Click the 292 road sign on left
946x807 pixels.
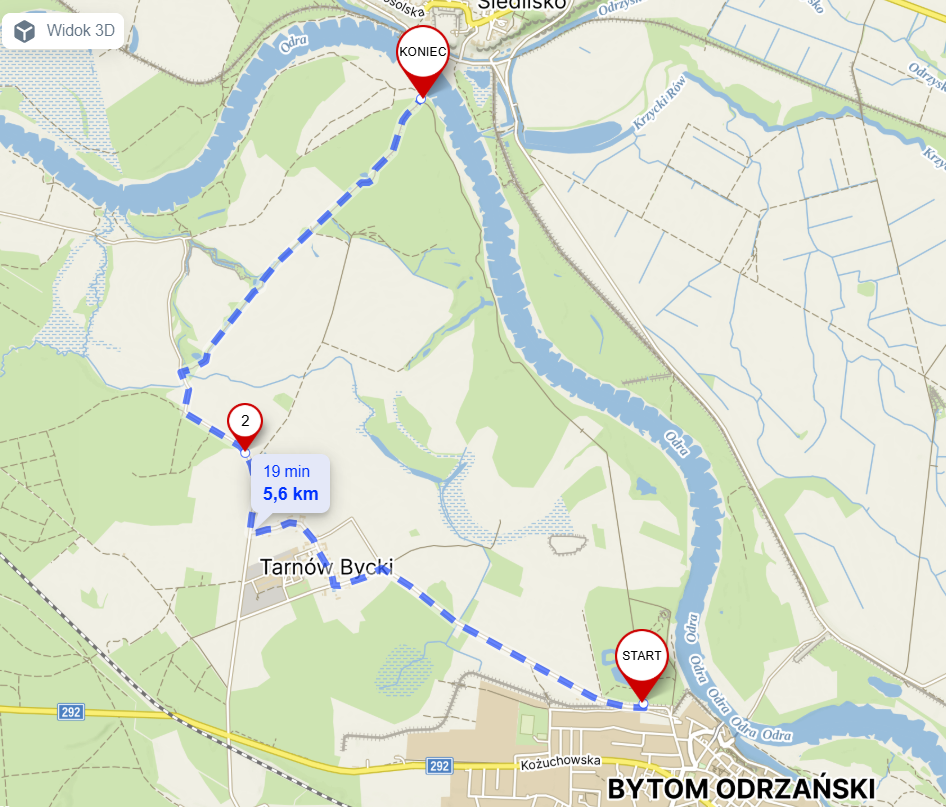(71, 712)
